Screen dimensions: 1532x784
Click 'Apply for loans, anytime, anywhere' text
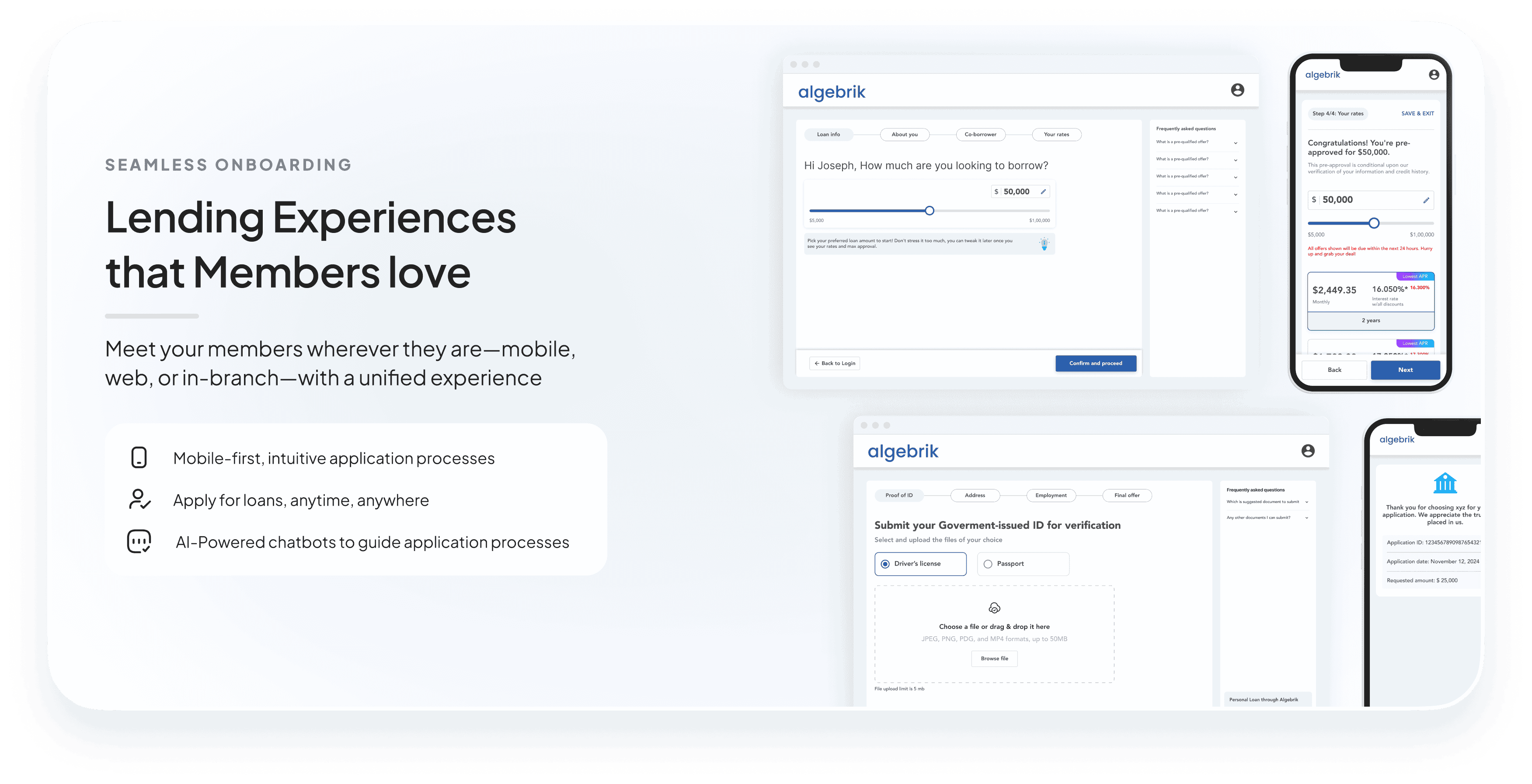click(301, 500)
